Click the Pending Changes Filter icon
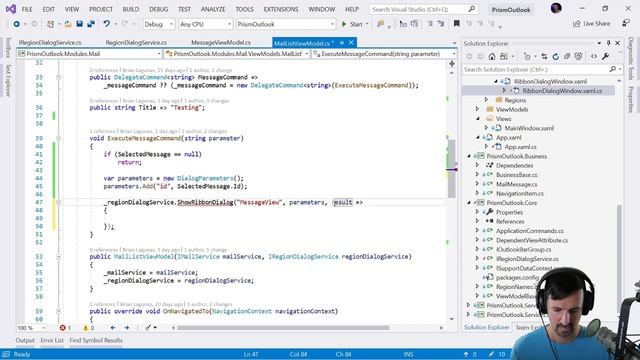640x360 pixels. click(x=527, y=56)
